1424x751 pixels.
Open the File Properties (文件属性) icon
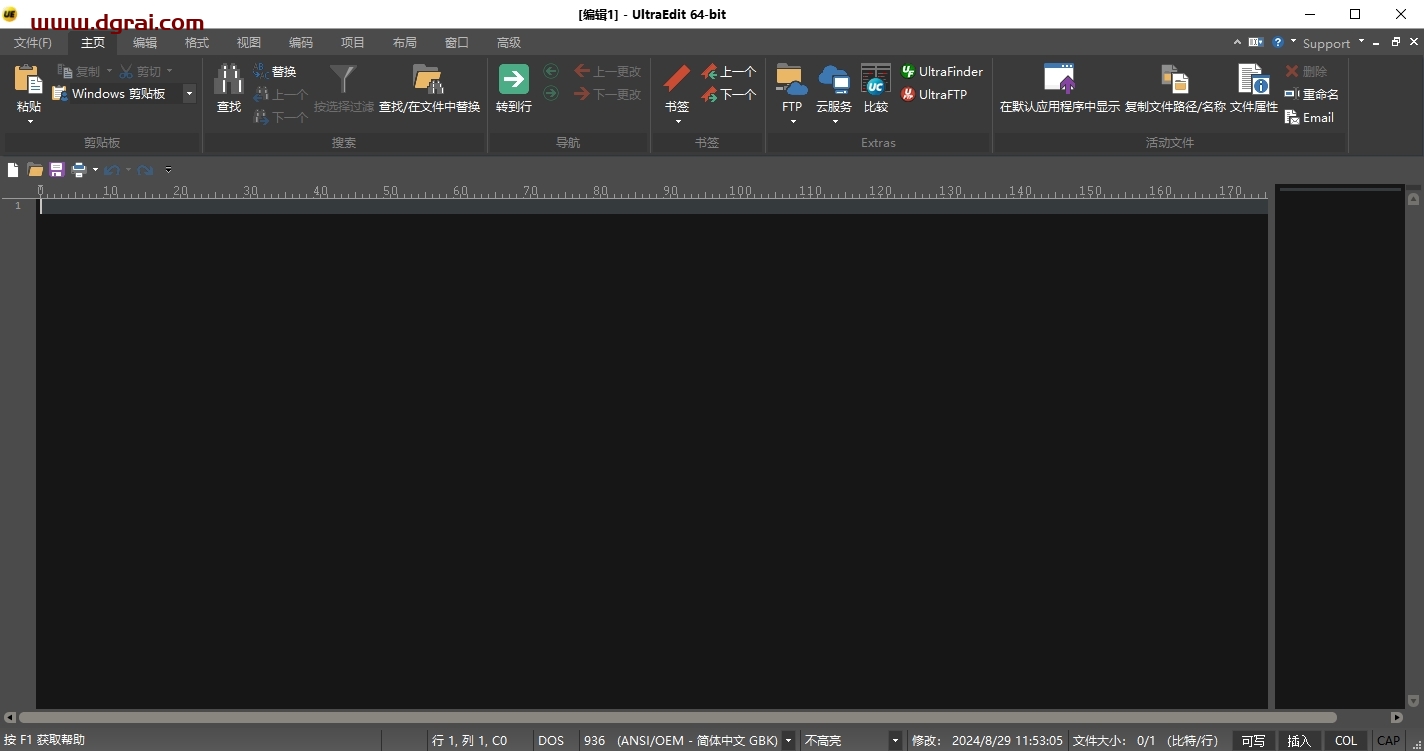pos(1253,80)
